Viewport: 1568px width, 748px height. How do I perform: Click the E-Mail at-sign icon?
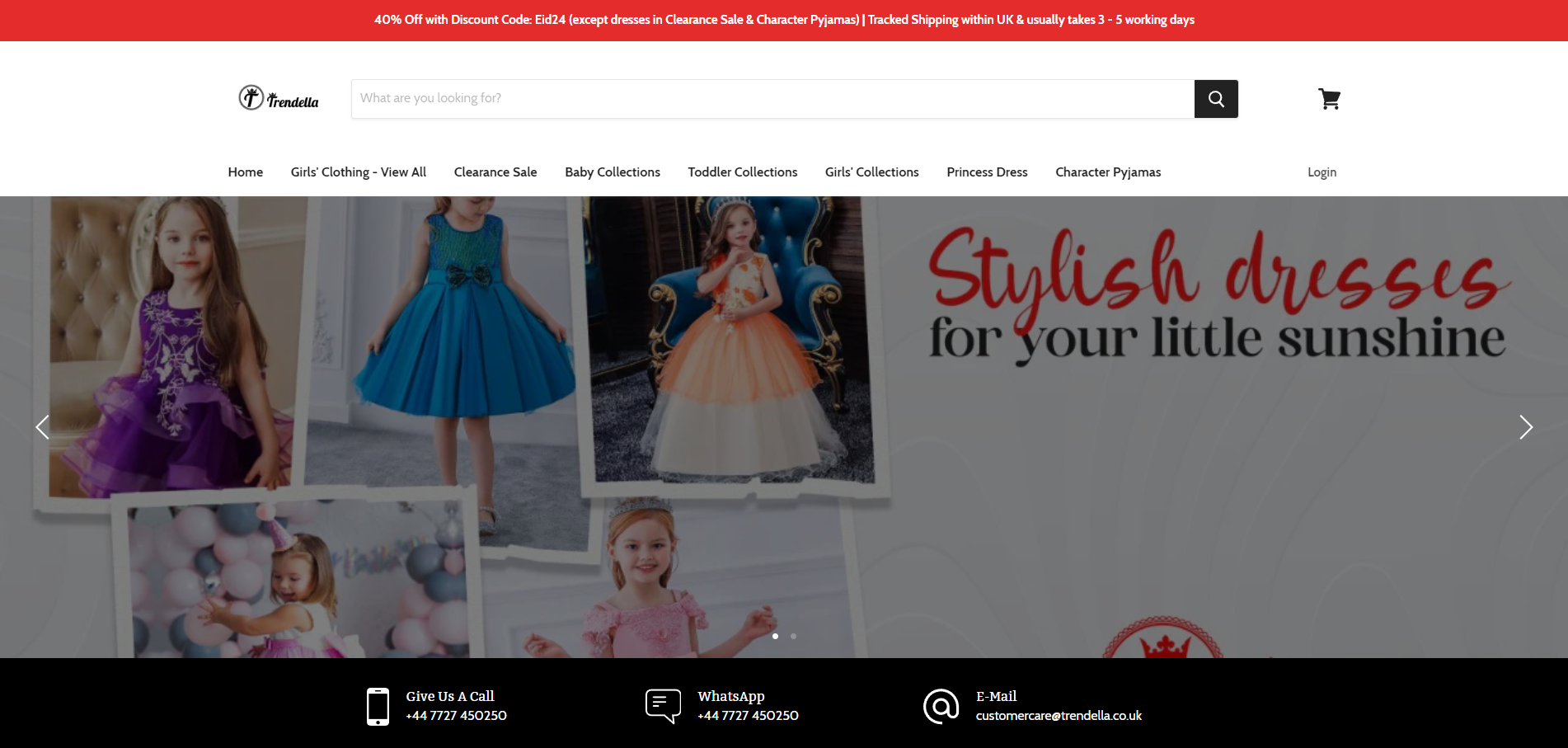point(941,706)
